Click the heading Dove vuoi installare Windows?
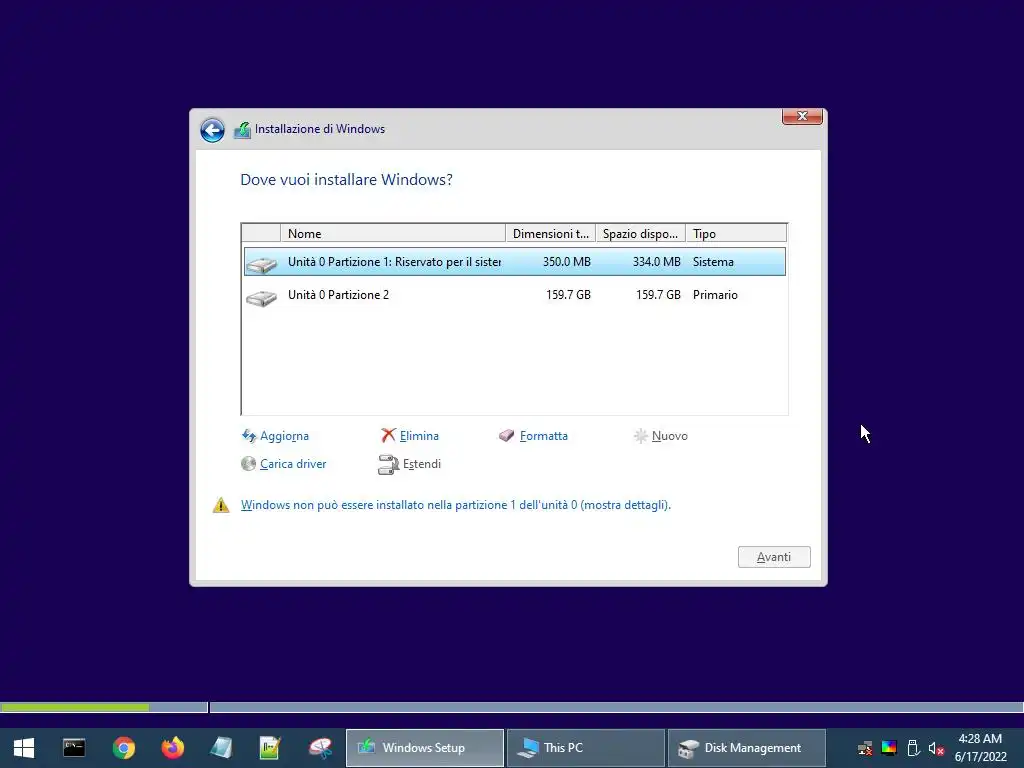The width and height of the screenshot is (1024, 768). [x=346, y=180]
